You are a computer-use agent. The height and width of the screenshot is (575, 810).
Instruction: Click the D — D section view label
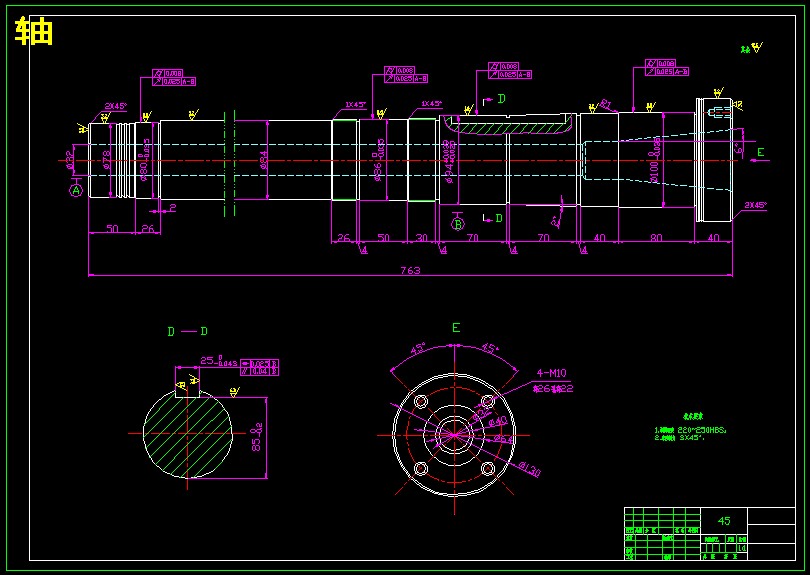[x=188, y=332]
